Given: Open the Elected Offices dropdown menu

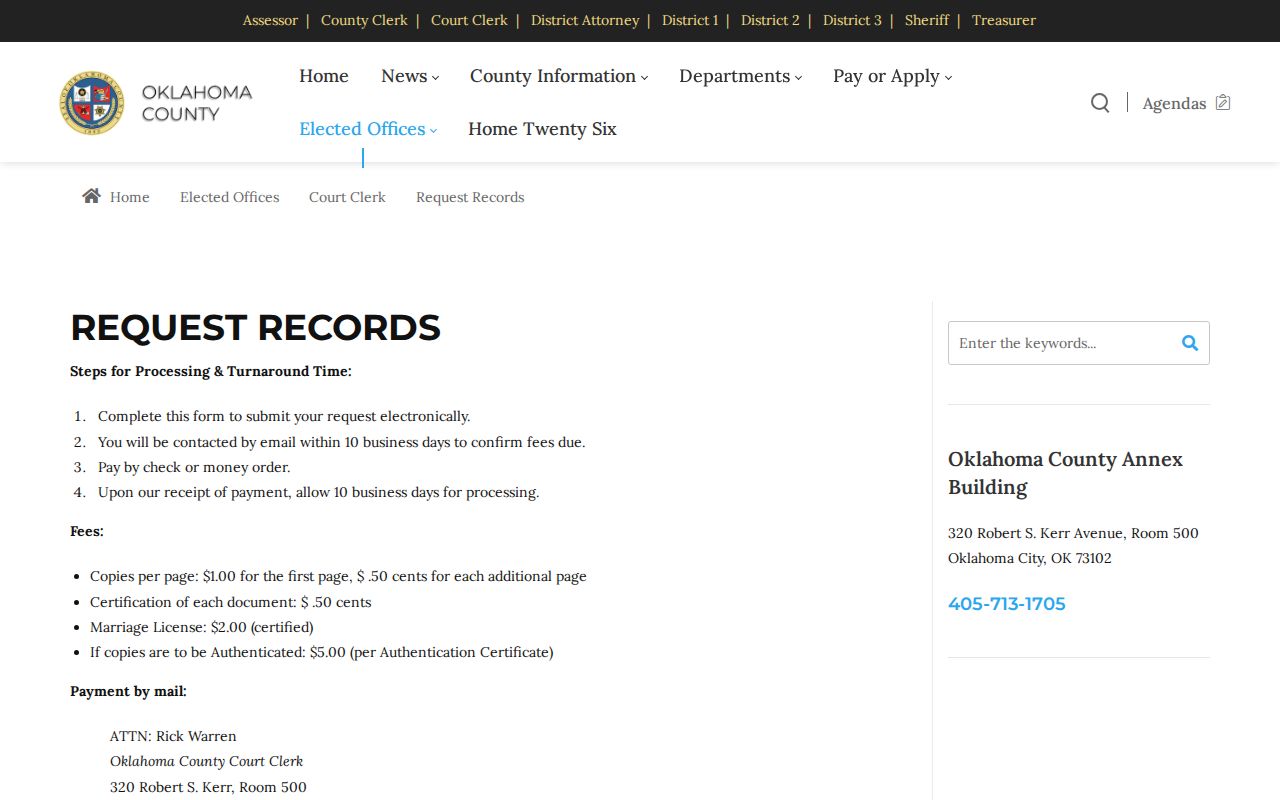Looking at the screenshot, I should click(368, 129).
